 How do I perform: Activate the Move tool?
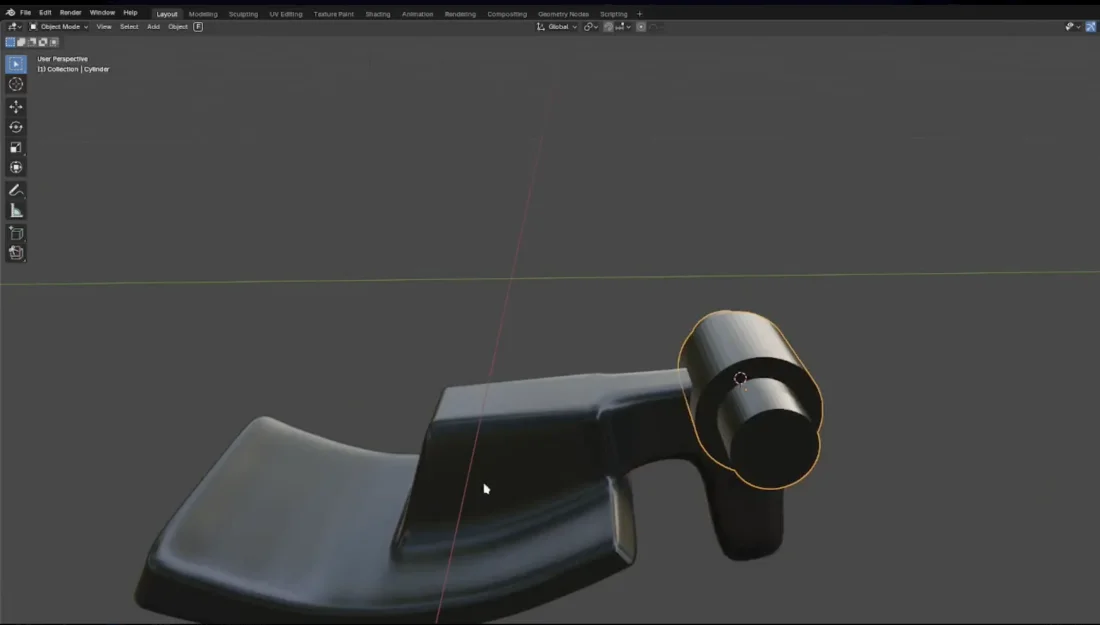(x=16, y=107)
